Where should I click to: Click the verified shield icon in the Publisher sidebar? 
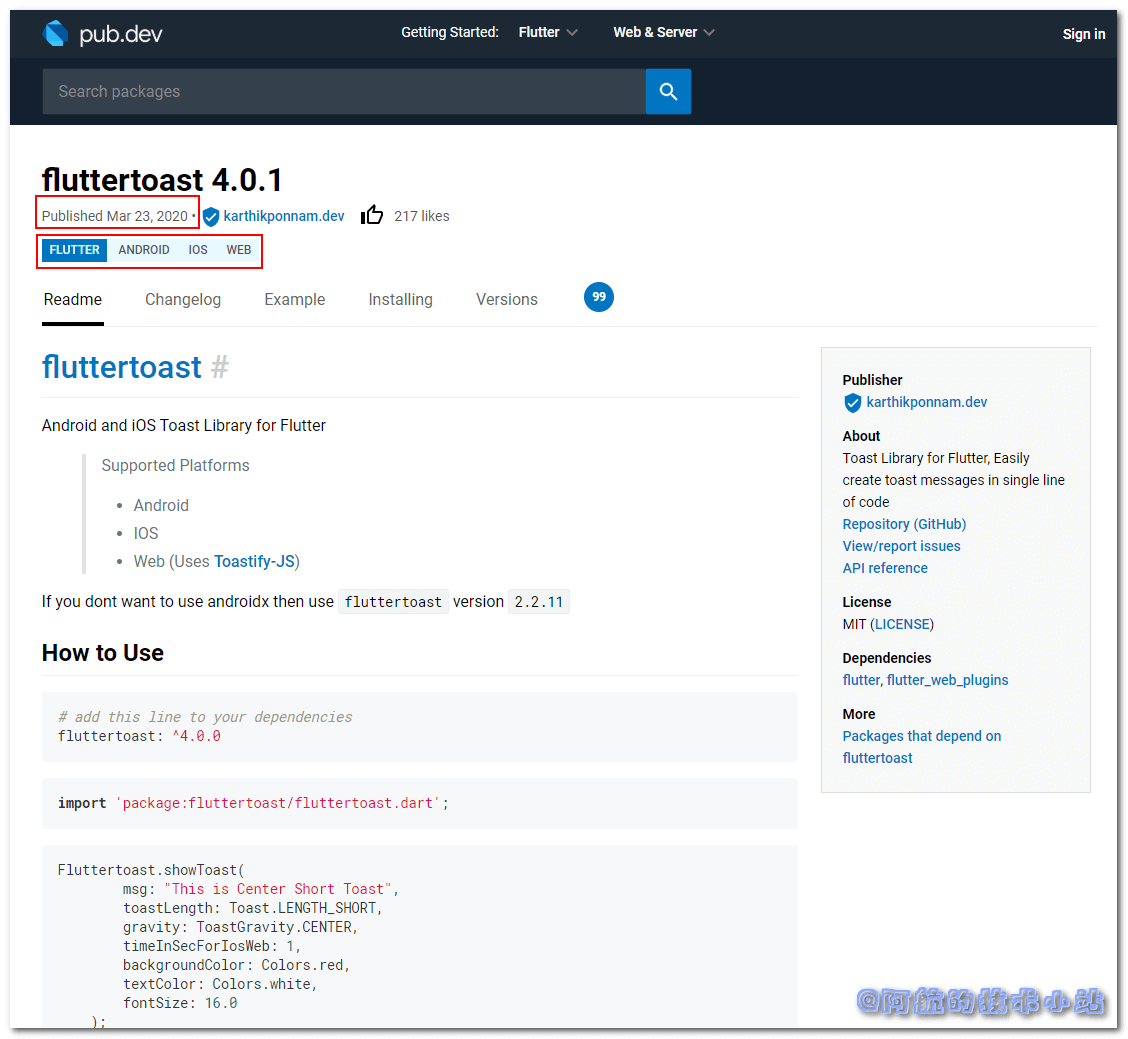pyautogui.click(x=852, y=403)
